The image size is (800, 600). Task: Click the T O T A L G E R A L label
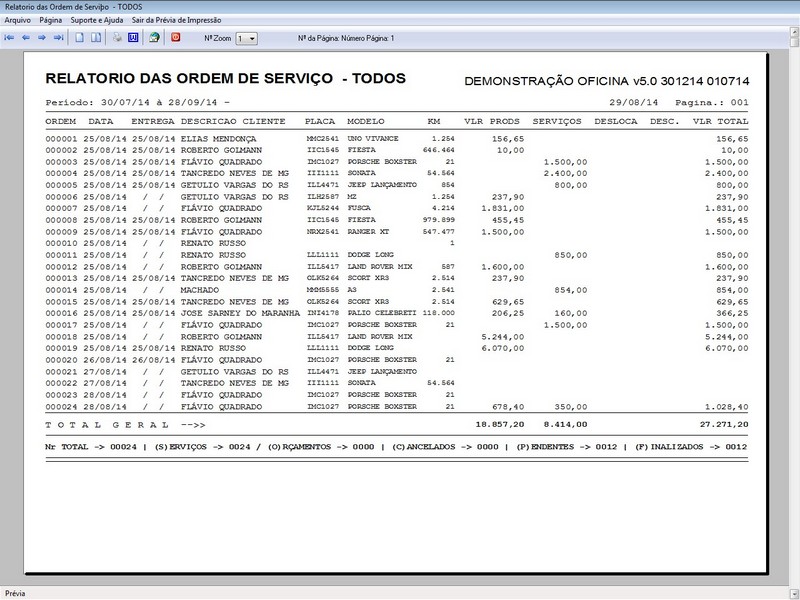pos(107,424)
